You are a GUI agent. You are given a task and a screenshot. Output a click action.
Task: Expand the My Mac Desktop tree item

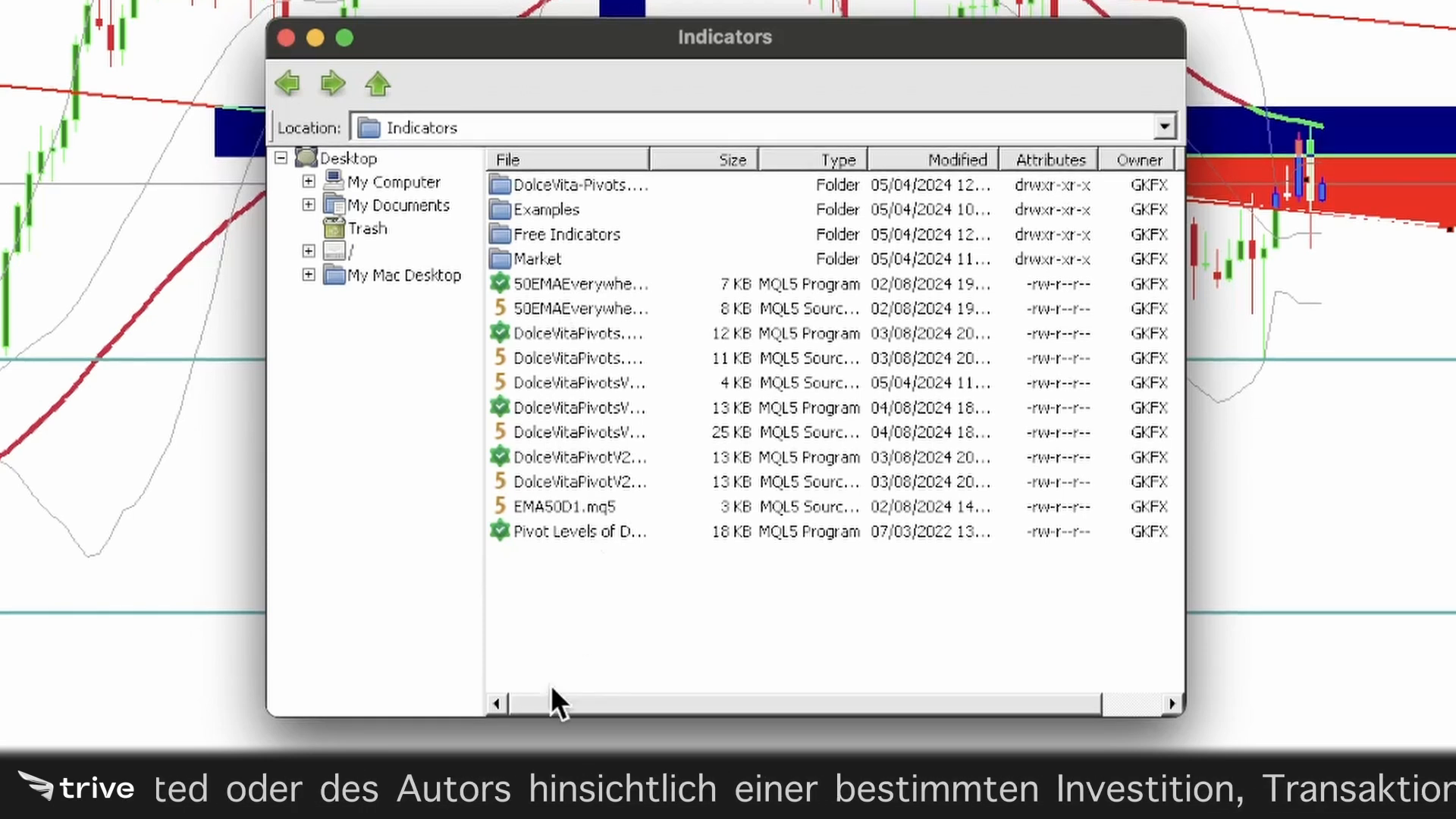[308, 275]
